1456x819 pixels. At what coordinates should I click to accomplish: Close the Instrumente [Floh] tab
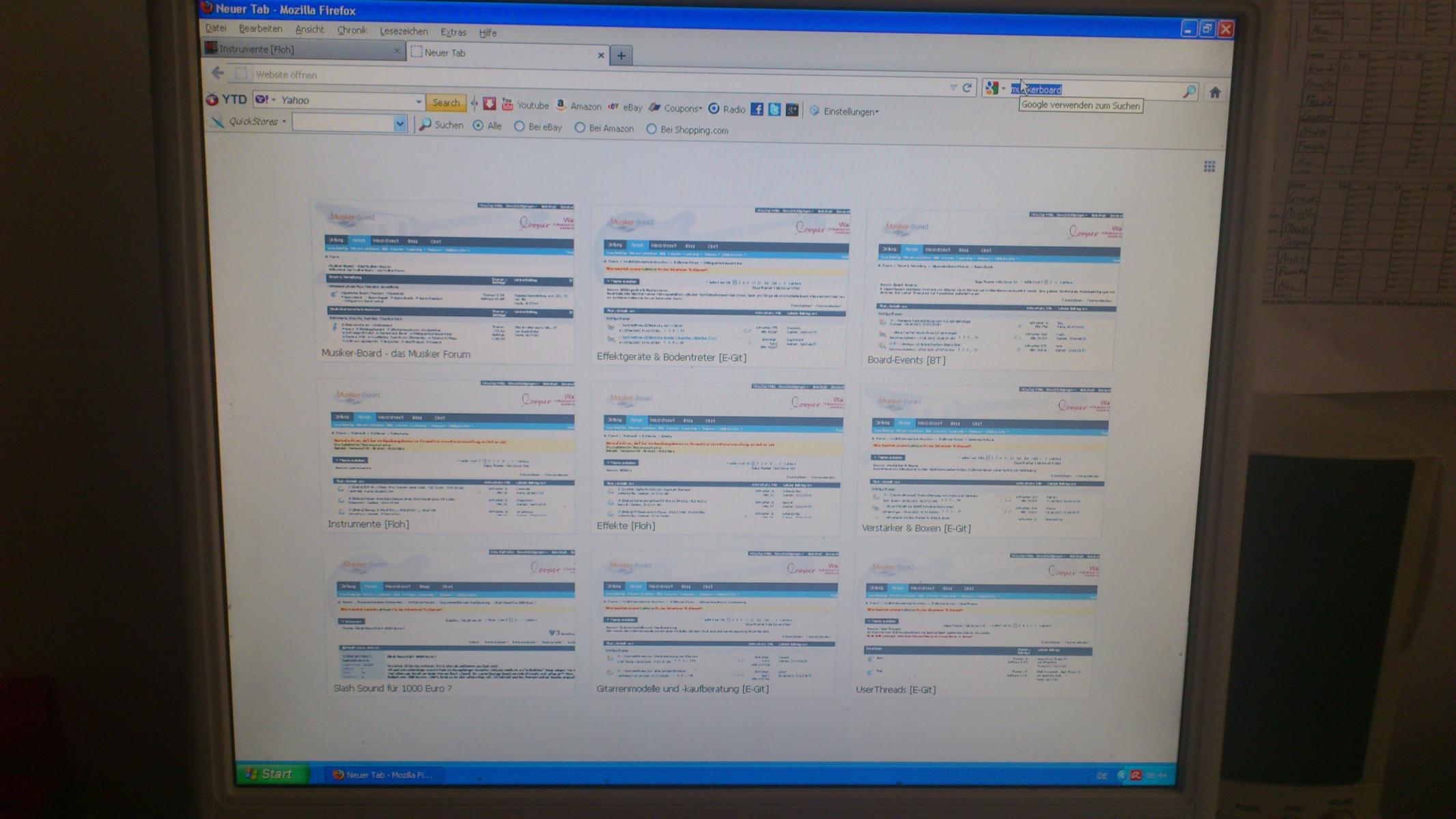point(396,51)
